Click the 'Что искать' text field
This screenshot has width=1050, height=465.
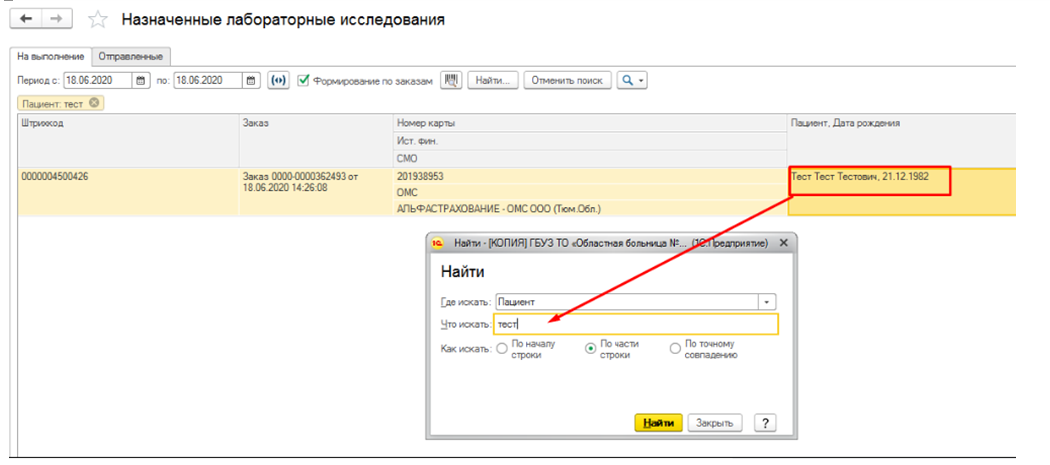(x=635, y=324)
